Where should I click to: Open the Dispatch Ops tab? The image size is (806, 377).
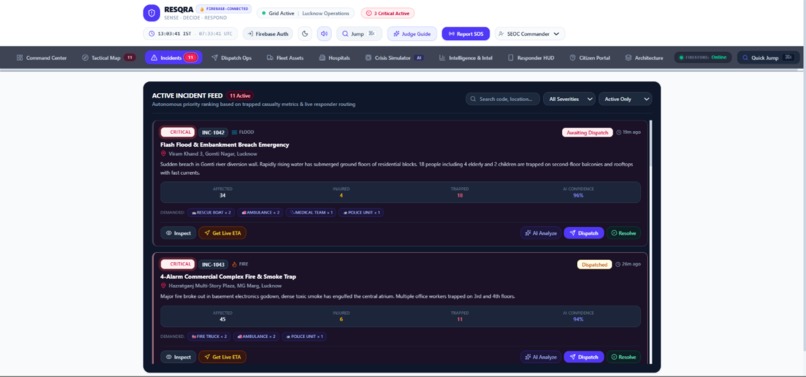[231, 58]
